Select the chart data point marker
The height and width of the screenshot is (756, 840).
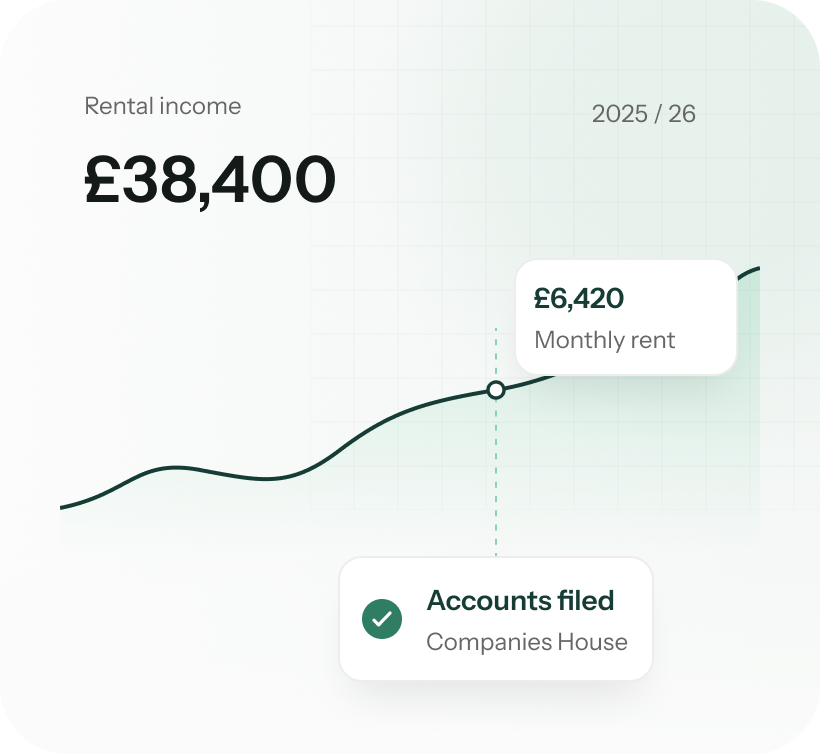pos(496,390)
